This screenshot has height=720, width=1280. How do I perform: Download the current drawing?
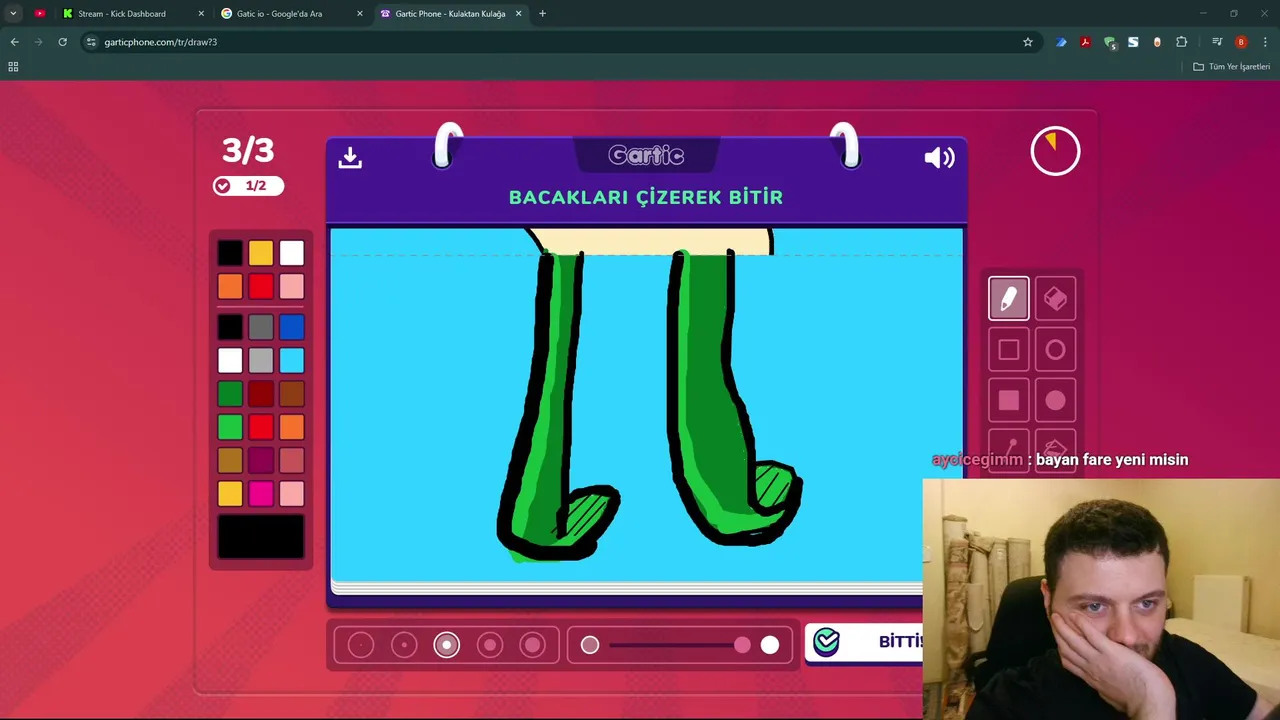(350, 157)
